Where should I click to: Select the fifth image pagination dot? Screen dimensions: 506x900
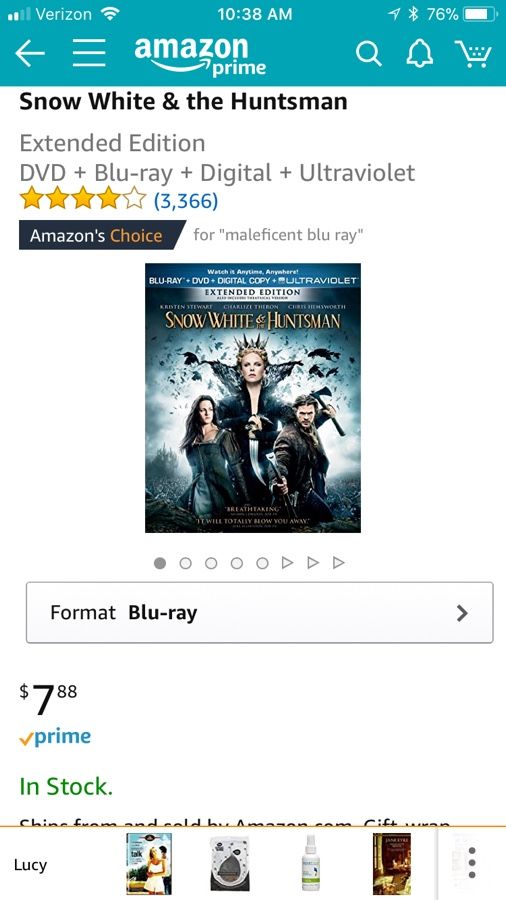click(x=262, y=563)
